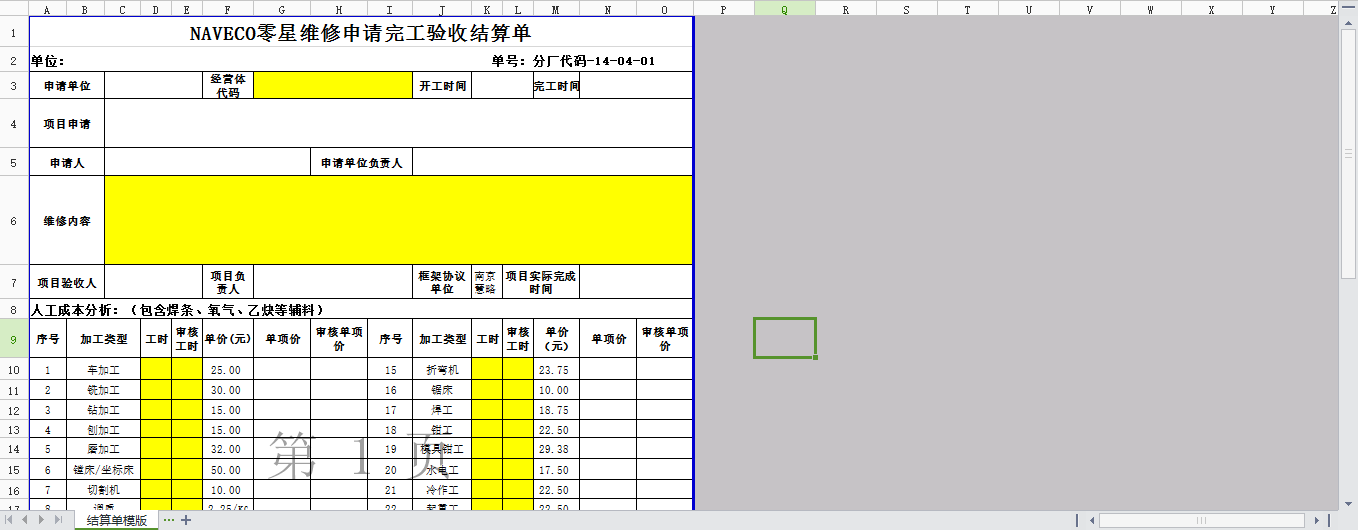
Task: Click the large yellow 维修内容 input area
Action: coord(398,220)
